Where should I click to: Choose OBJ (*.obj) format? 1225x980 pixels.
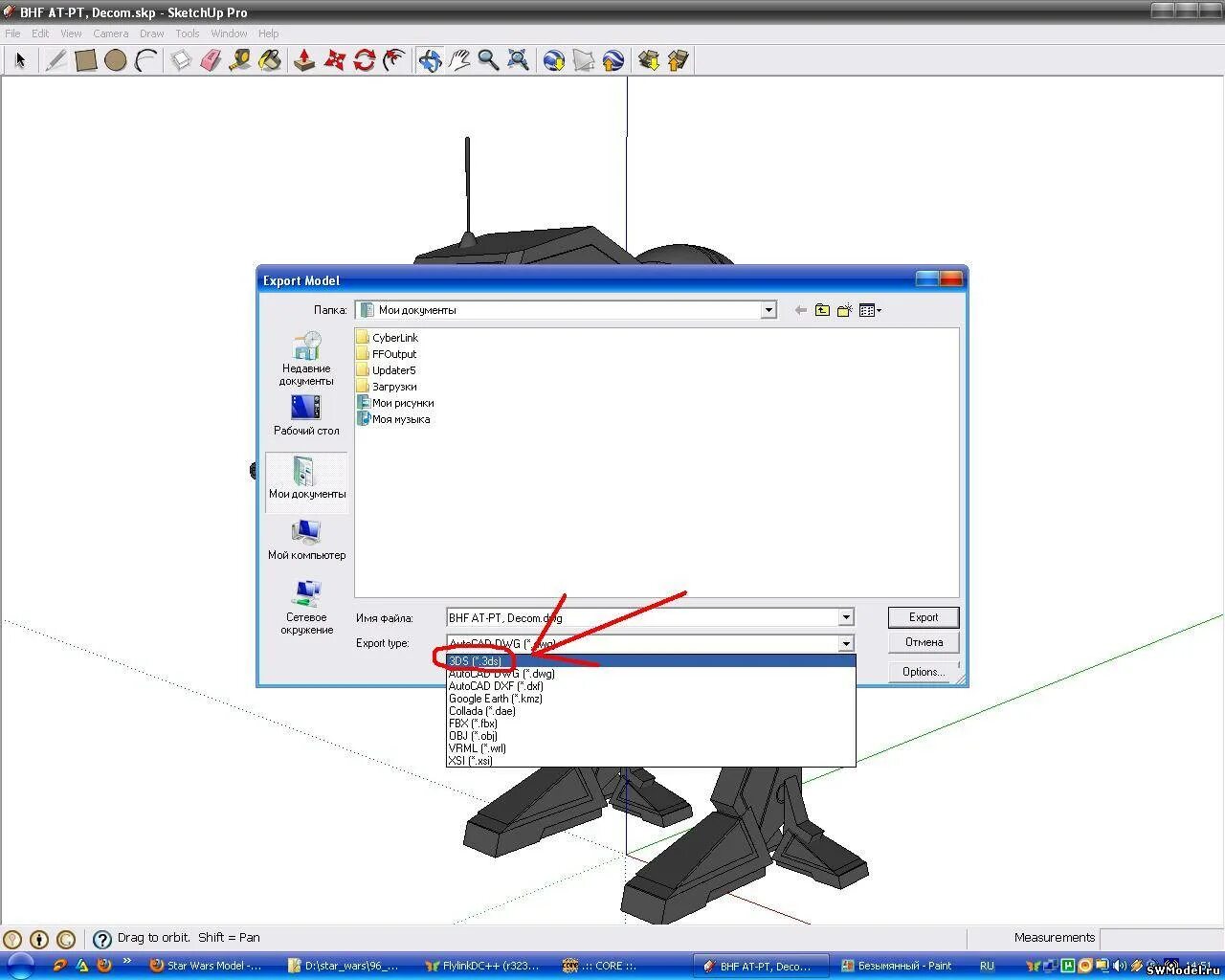click(651, 736)
